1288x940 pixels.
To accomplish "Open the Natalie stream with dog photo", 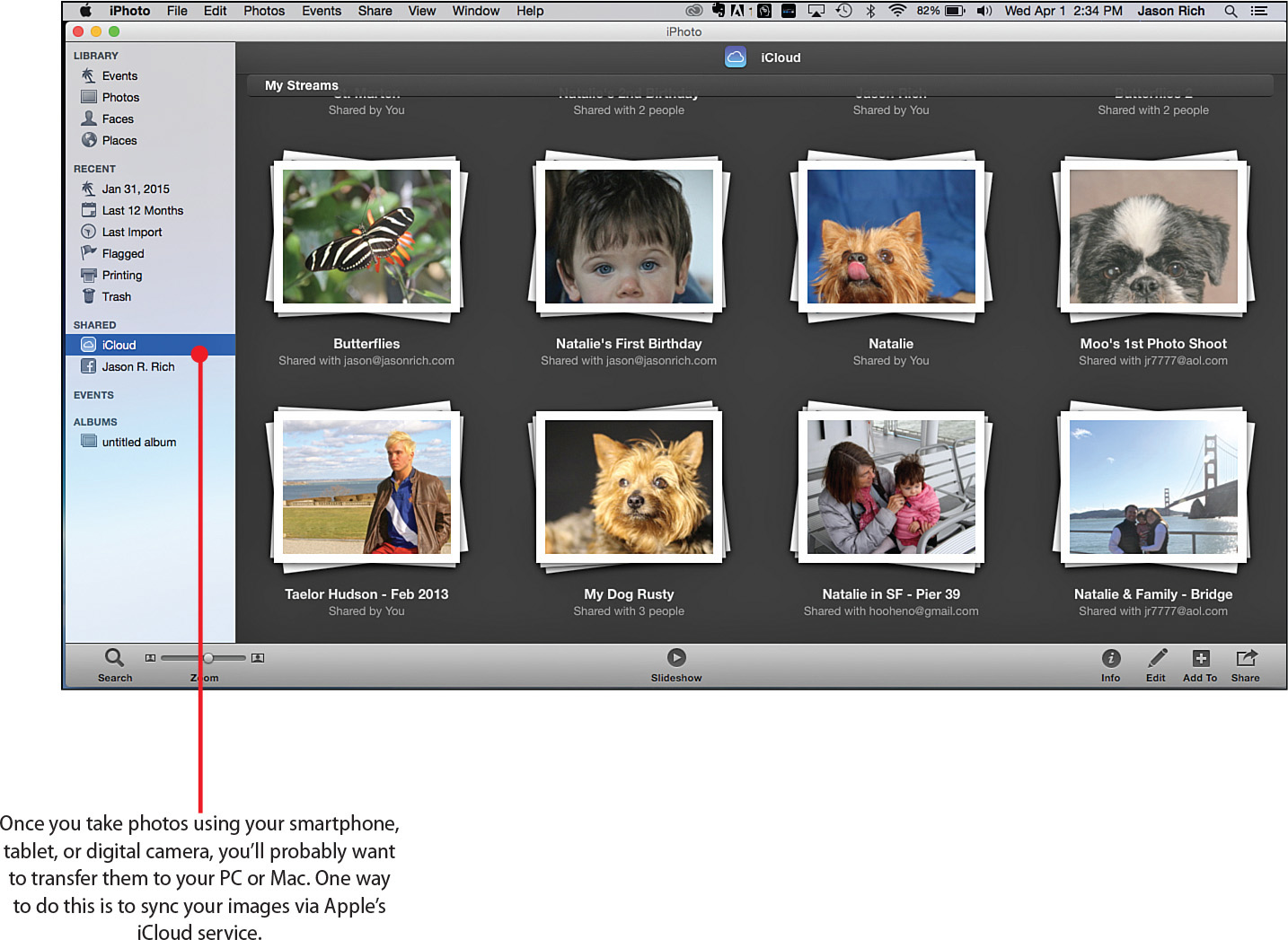I will (891, 237).
